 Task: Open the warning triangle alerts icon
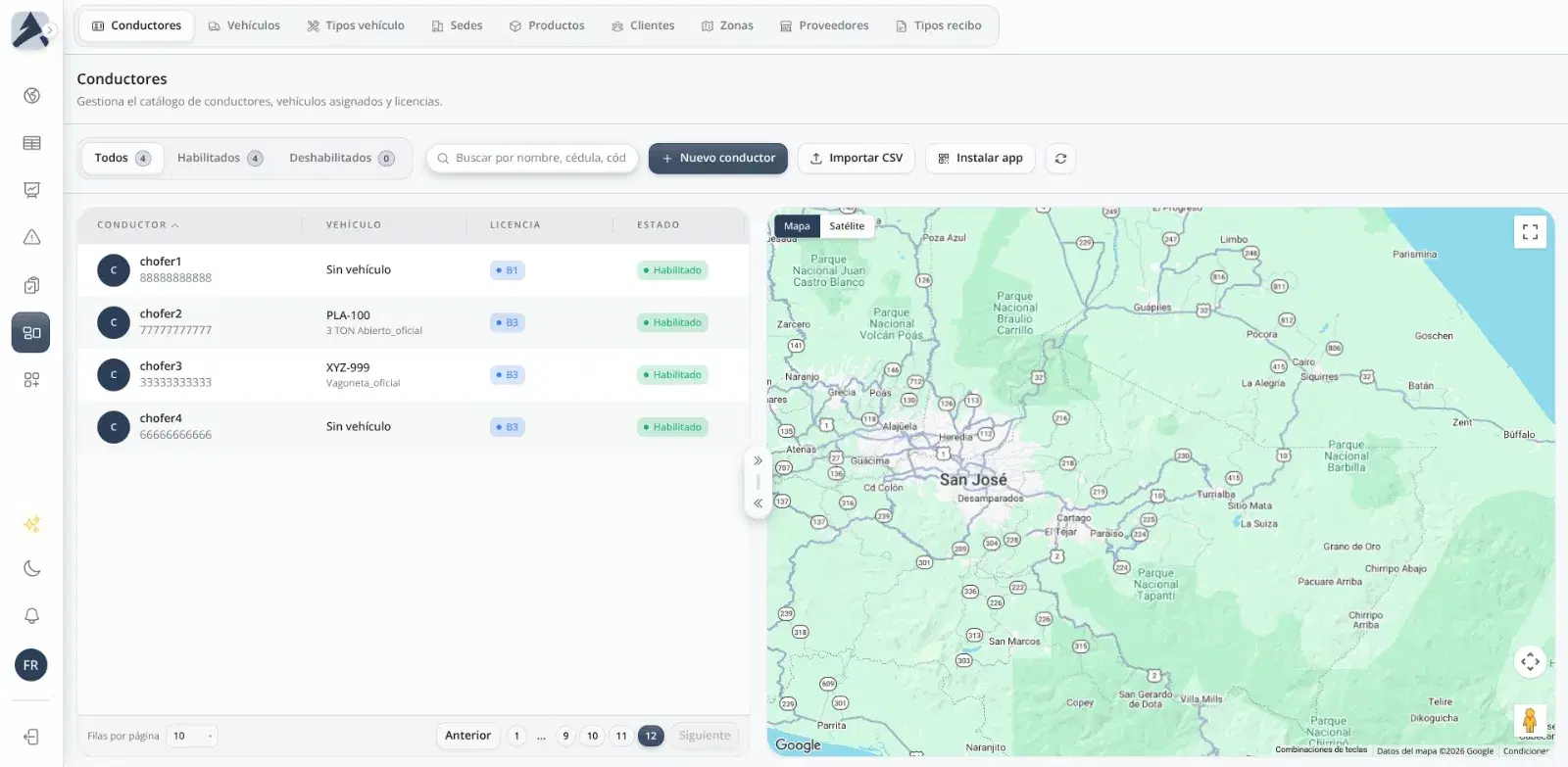point(31,237)
